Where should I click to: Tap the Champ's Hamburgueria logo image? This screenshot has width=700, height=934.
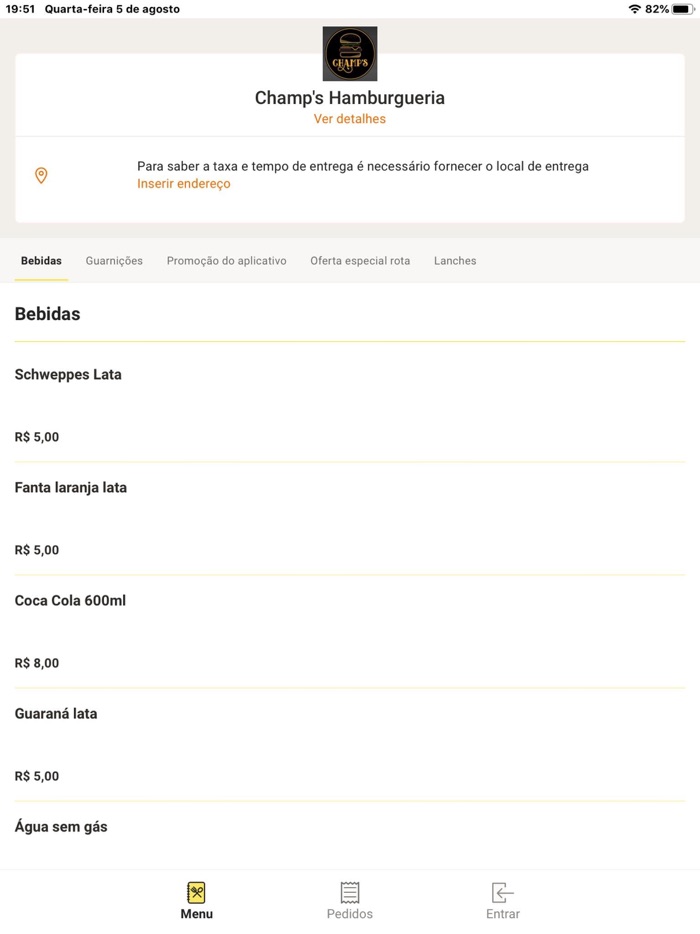point(350,54)
